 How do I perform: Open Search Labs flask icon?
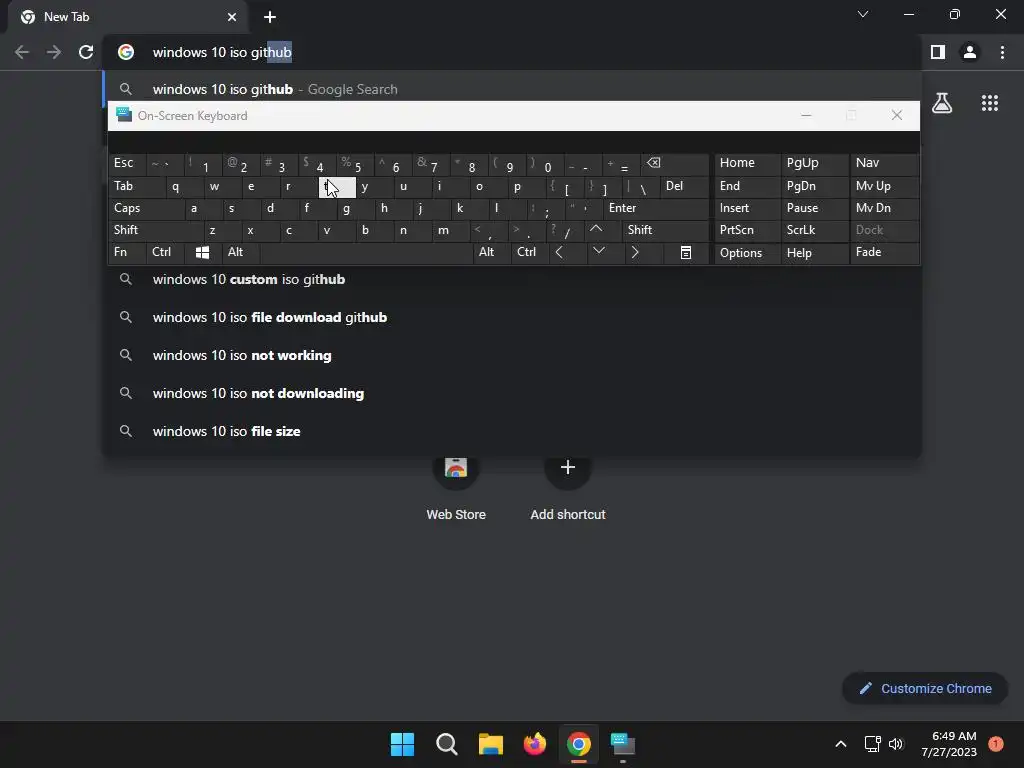click(942, 103)
